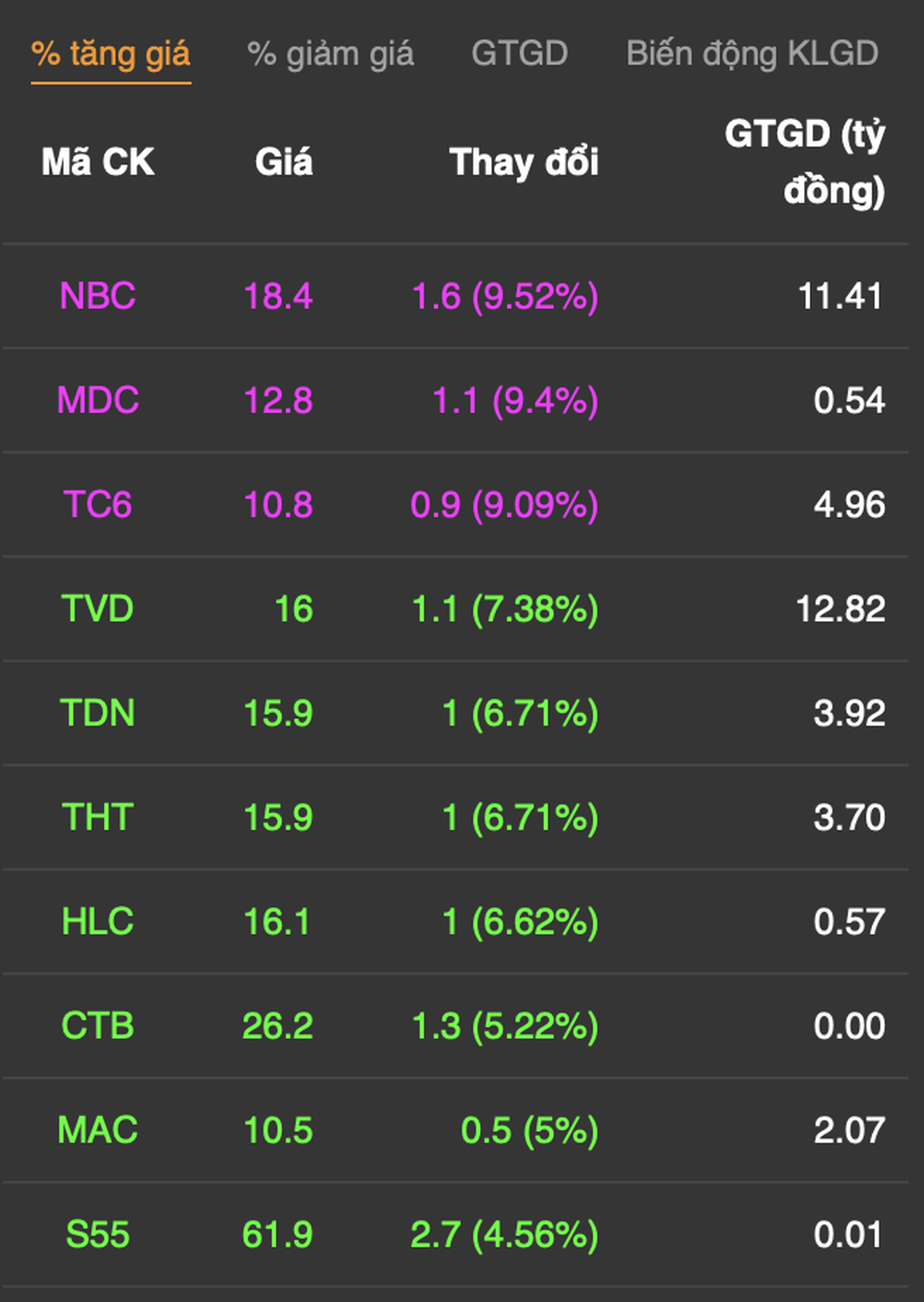The width and height of the screenshot is (924, 1302).
Task: Show the Biến động KLGD tab
Action: click(752, 54)
